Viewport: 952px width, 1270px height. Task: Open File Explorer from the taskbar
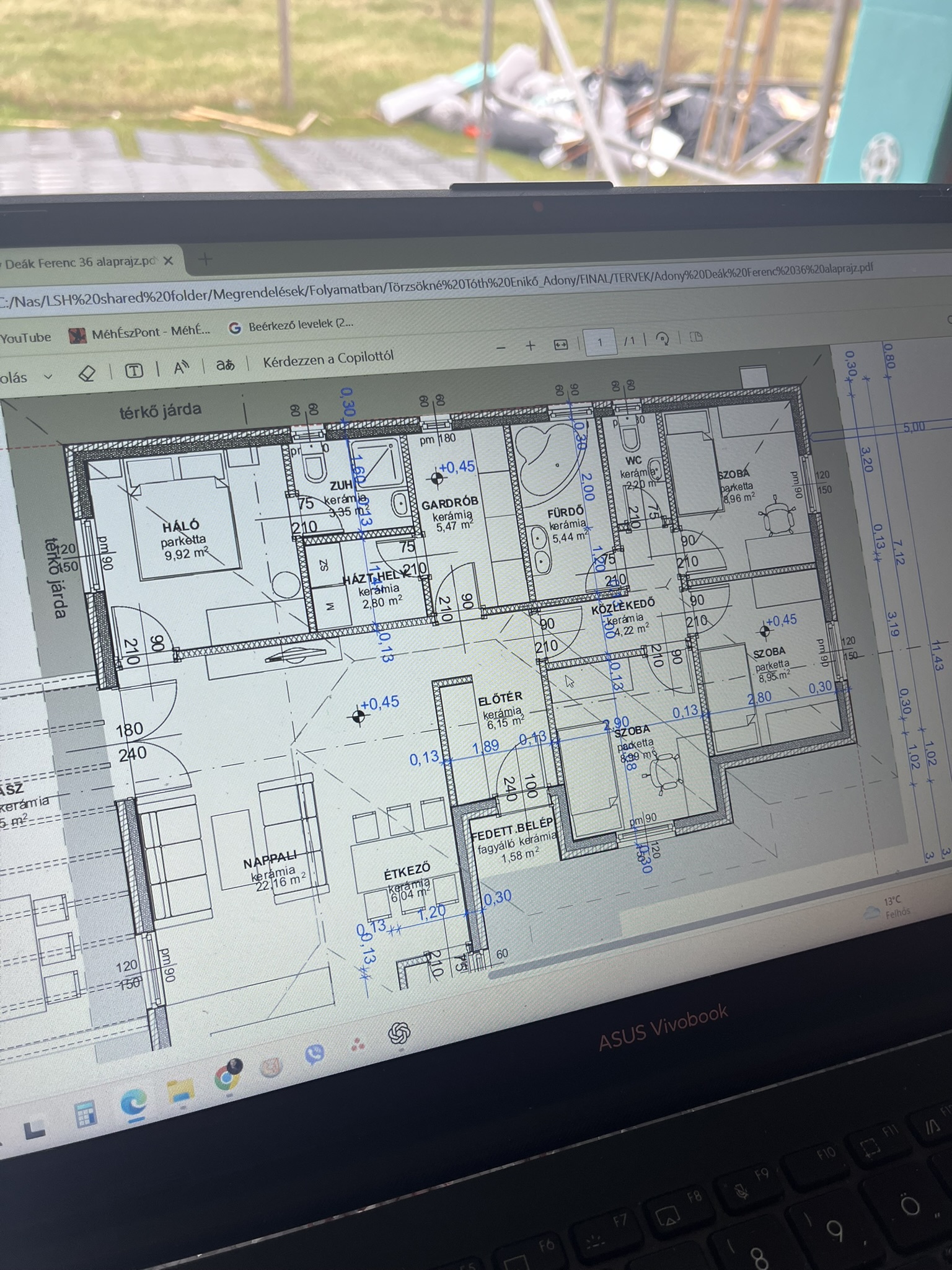click(180, 1091)
